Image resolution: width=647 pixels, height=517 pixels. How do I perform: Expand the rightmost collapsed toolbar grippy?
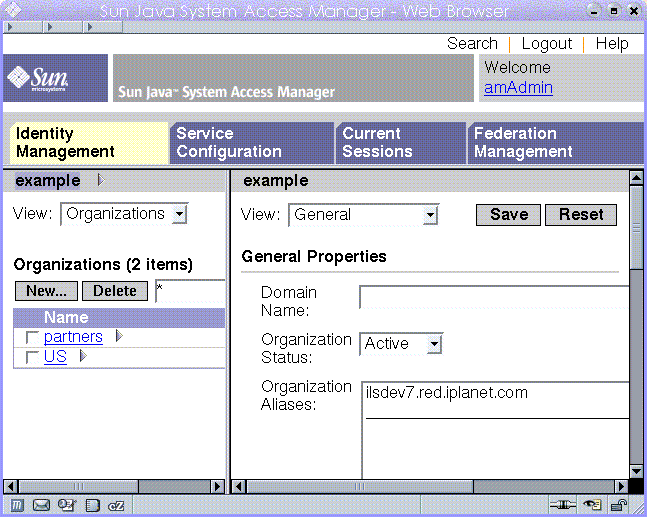(103, 27)
